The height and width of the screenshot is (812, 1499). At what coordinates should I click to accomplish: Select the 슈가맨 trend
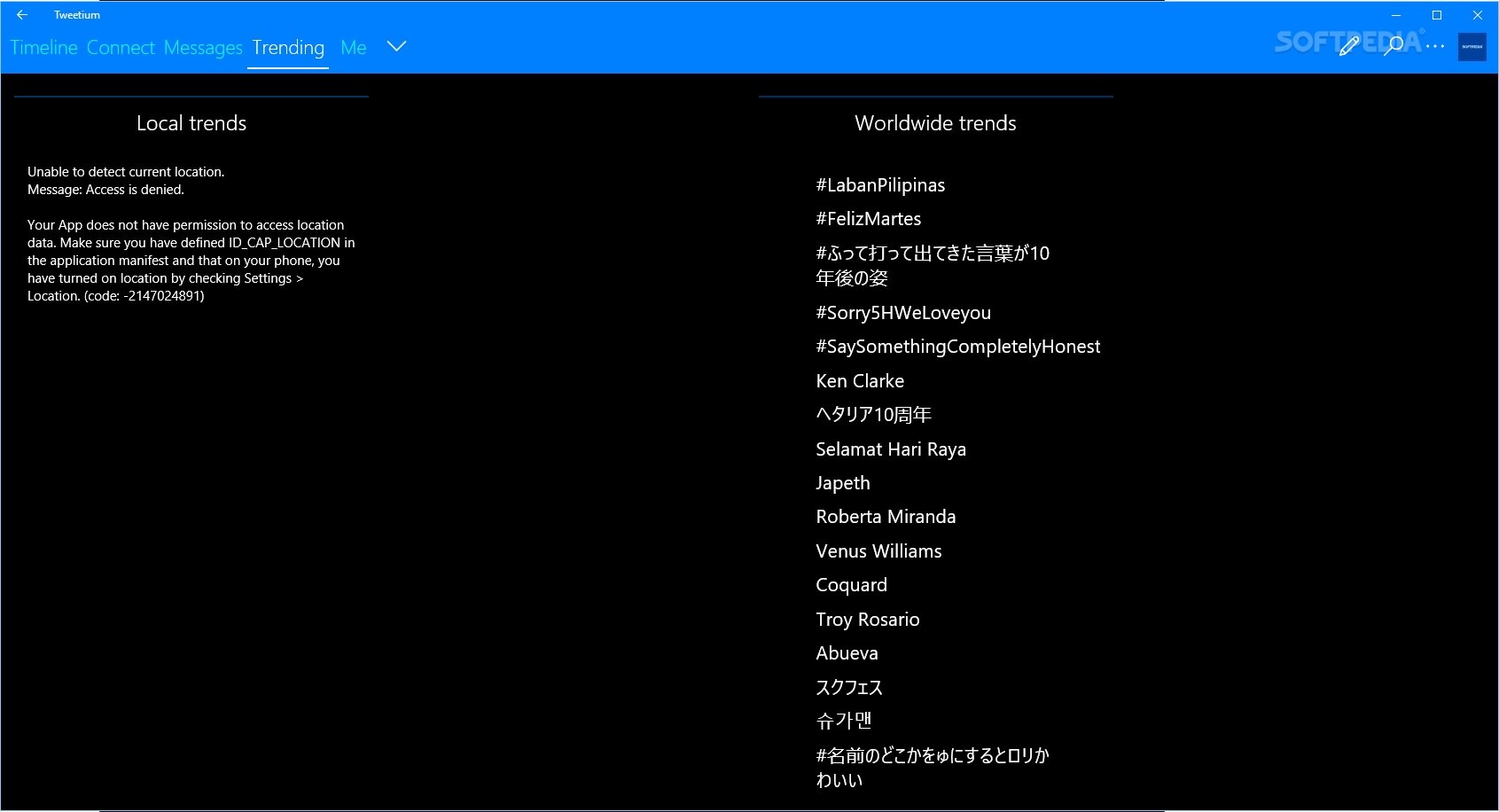844,722
